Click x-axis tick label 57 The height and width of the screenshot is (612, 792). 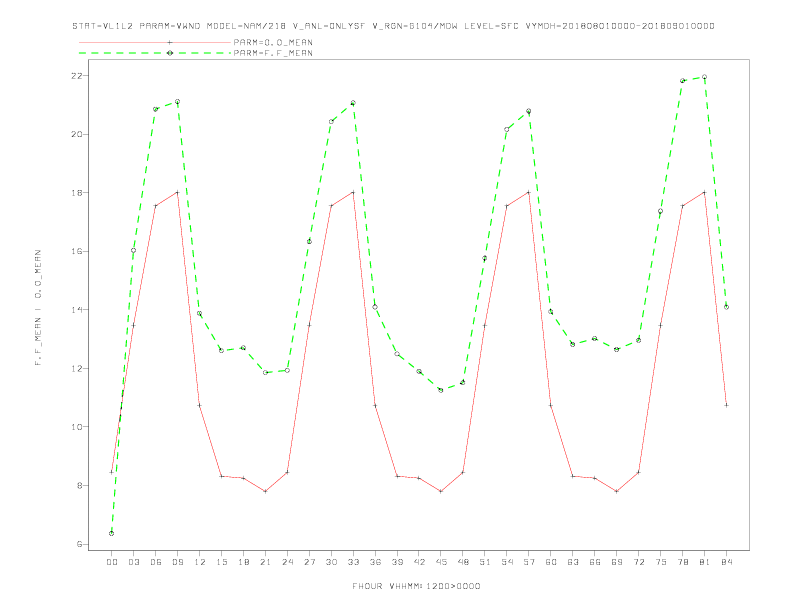[529, 562]
